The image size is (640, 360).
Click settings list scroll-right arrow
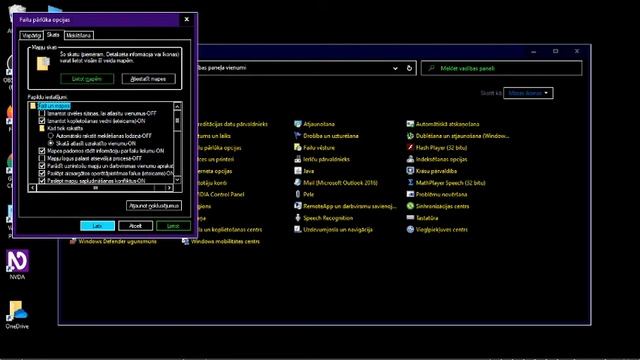coord(169,188)
